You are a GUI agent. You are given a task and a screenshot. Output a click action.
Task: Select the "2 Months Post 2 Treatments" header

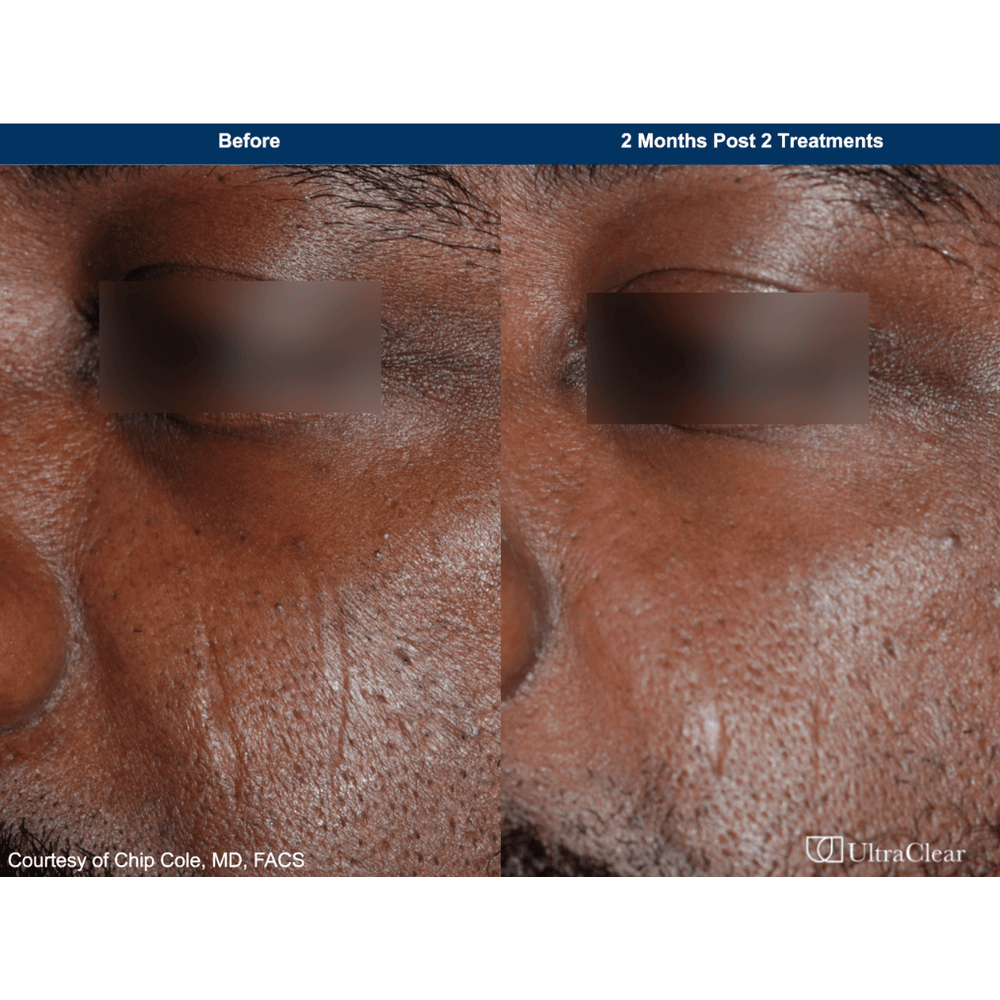751,141
